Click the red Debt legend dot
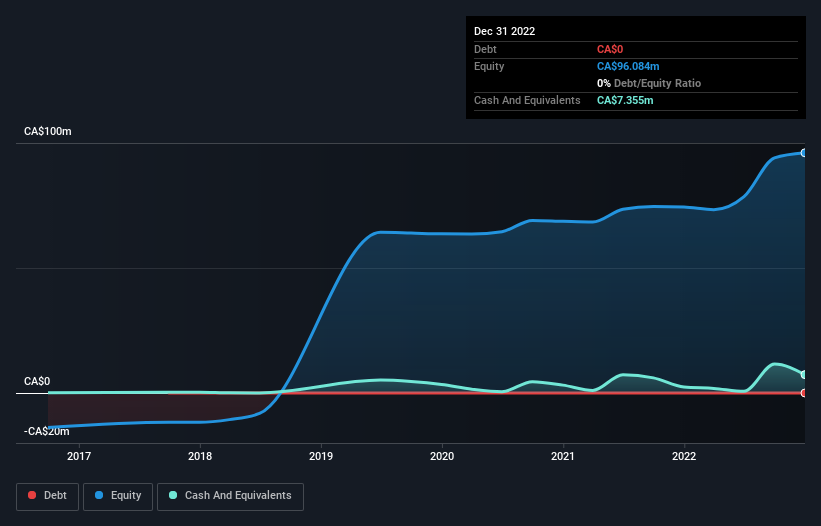Screen dimensions: 821x526 coord(32,495)
